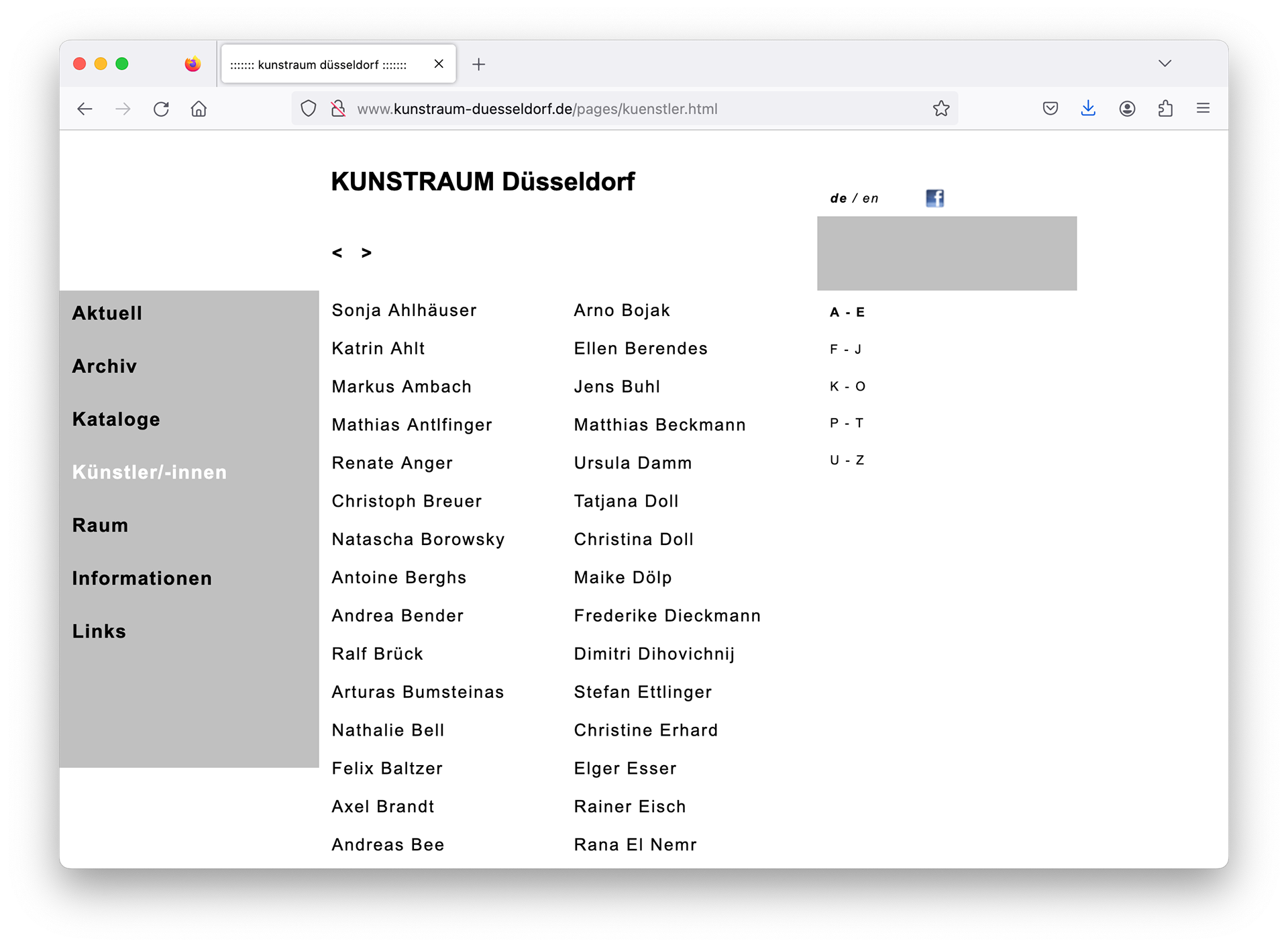This screenshot has height=947, width=1288.
Task: Open the downloads panel icon
Action: [x=1088, y=109]
